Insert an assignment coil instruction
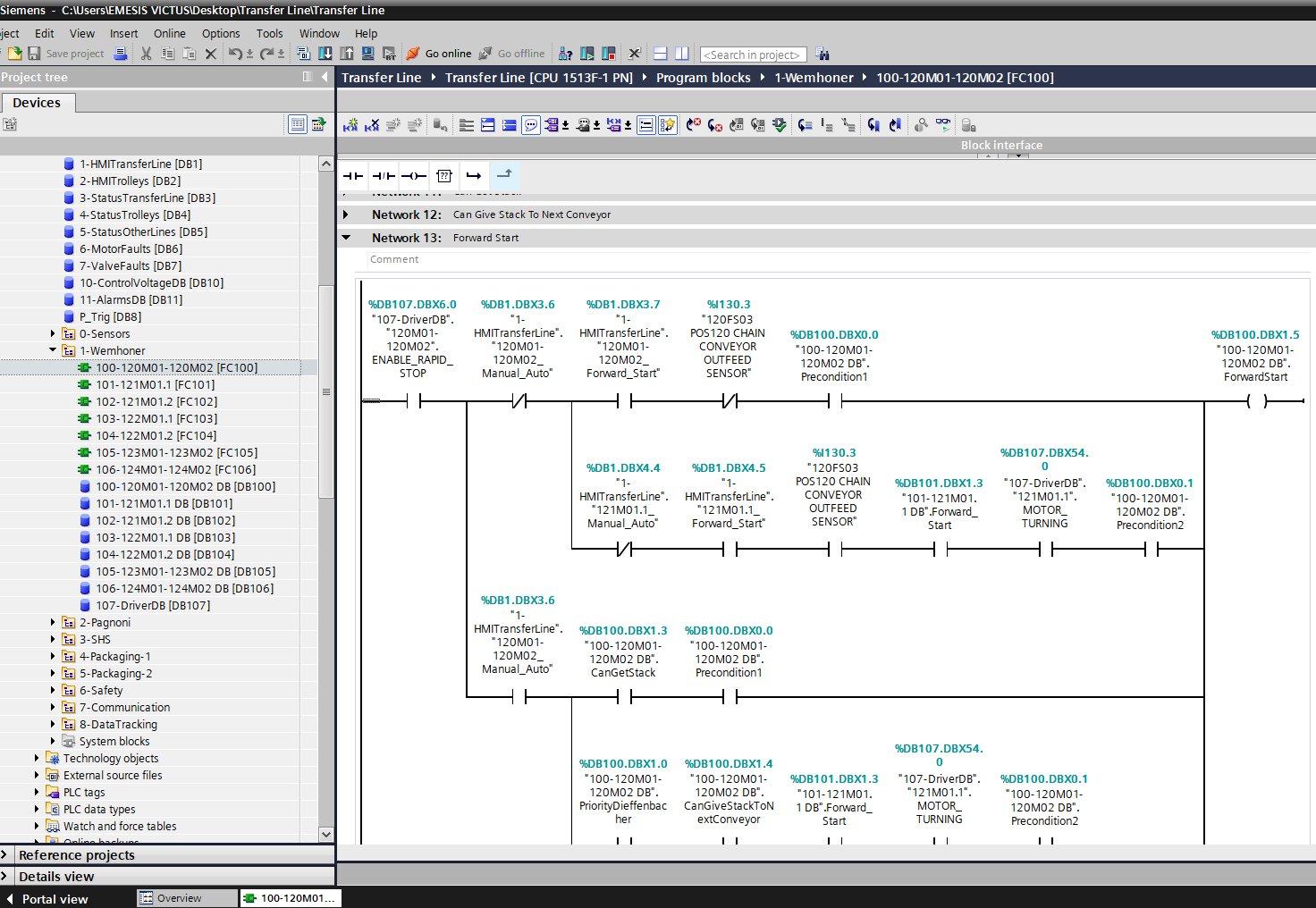The height and width of the screenshot is (908, 1316). point(414,176)
